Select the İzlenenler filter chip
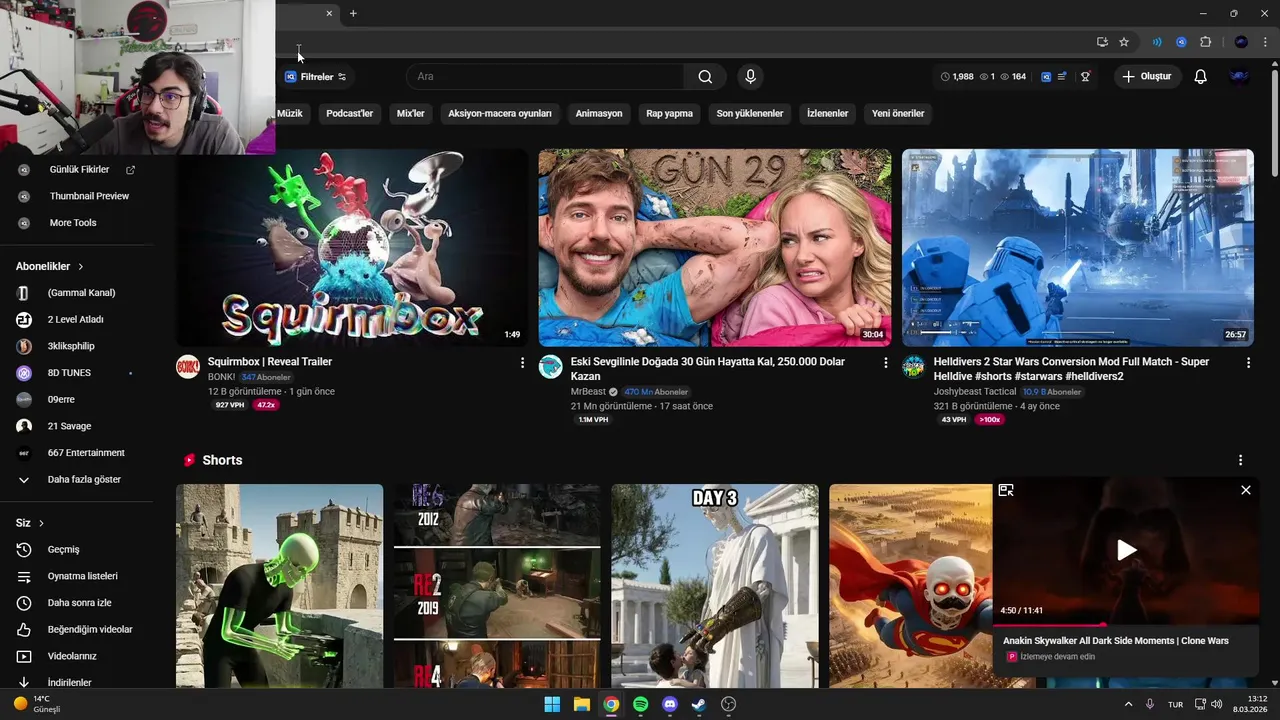Viewport: 1280px width, 720px height. click(828, 114)
